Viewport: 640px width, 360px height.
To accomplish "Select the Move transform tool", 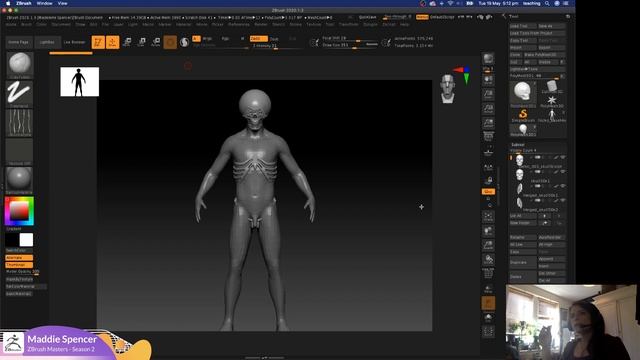I will click(x=127, y=42).
